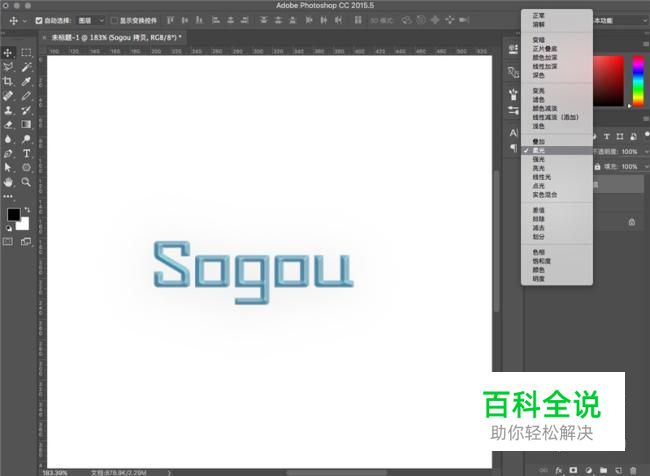
Task: Select the Magic Wand tool
Action: point(26,67)
